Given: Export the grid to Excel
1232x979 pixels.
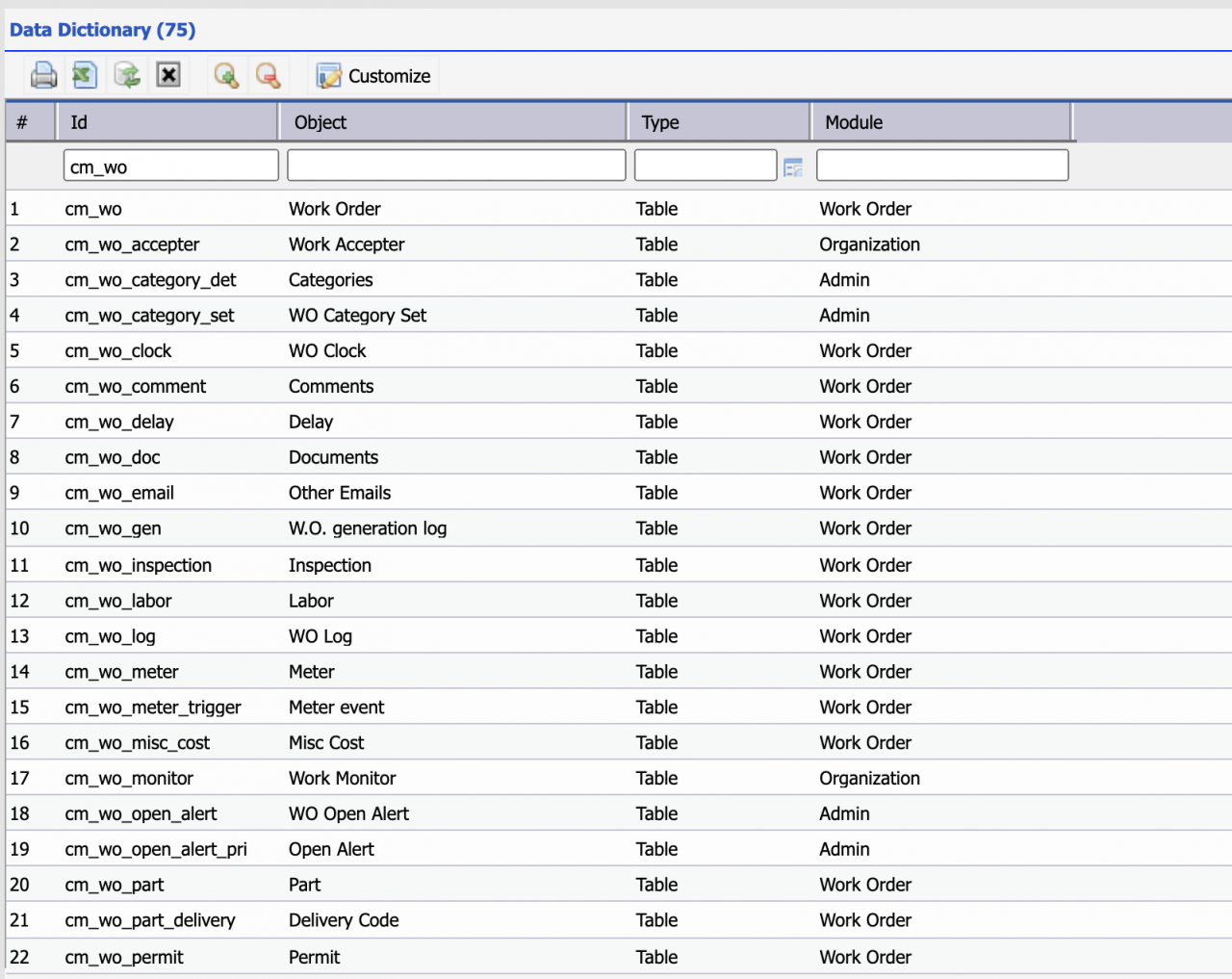Looking at the screenshot, I should click(x=84, y=74).
